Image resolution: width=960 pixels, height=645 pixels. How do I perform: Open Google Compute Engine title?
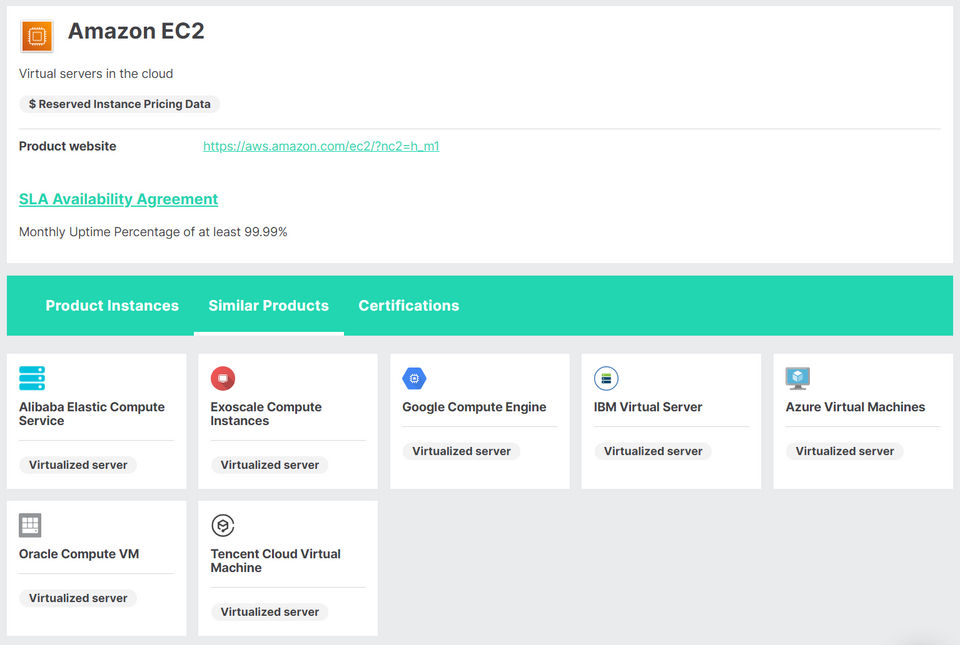[x=474, y=407]
